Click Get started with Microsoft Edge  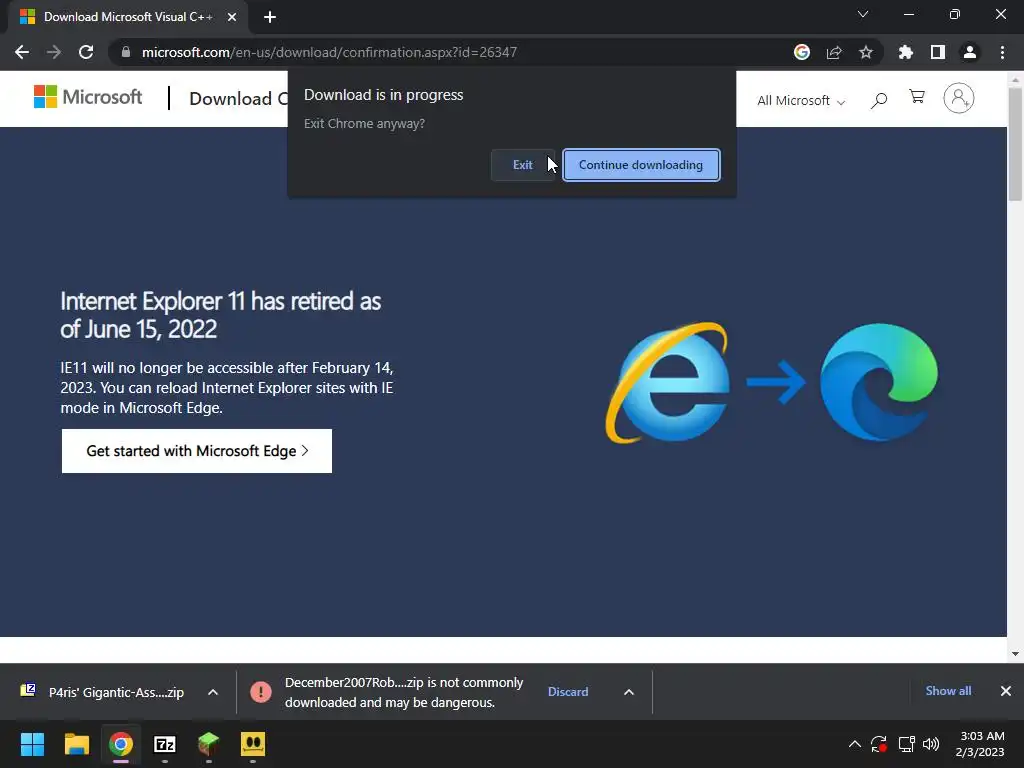pos(197,451)
